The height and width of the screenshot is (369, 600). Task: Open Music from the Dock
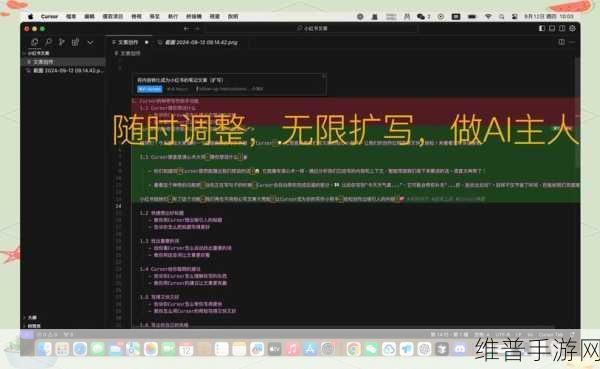point(292,349)
